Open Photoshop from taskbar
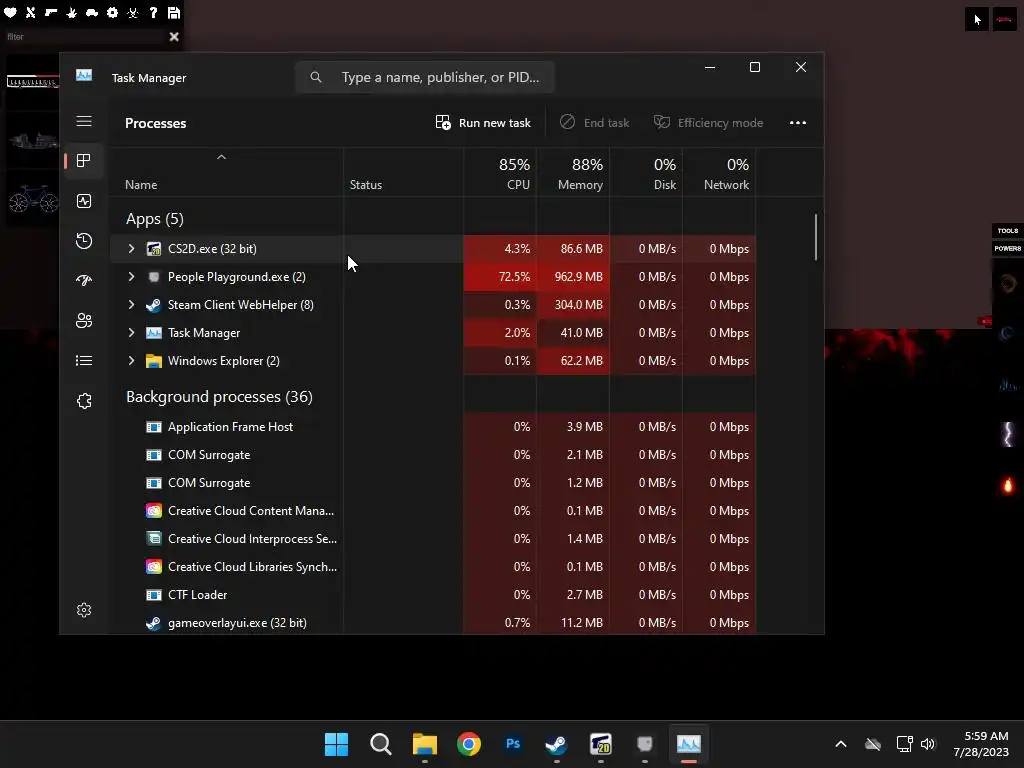This screenshot has height=768, width=1024. pyautogui.click(x=513, y=744)
